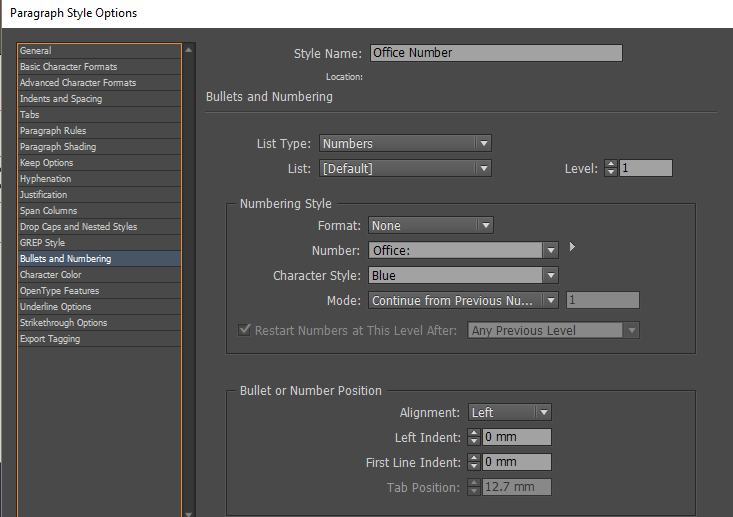Open the Hyphenation category

tap(100, 179)
